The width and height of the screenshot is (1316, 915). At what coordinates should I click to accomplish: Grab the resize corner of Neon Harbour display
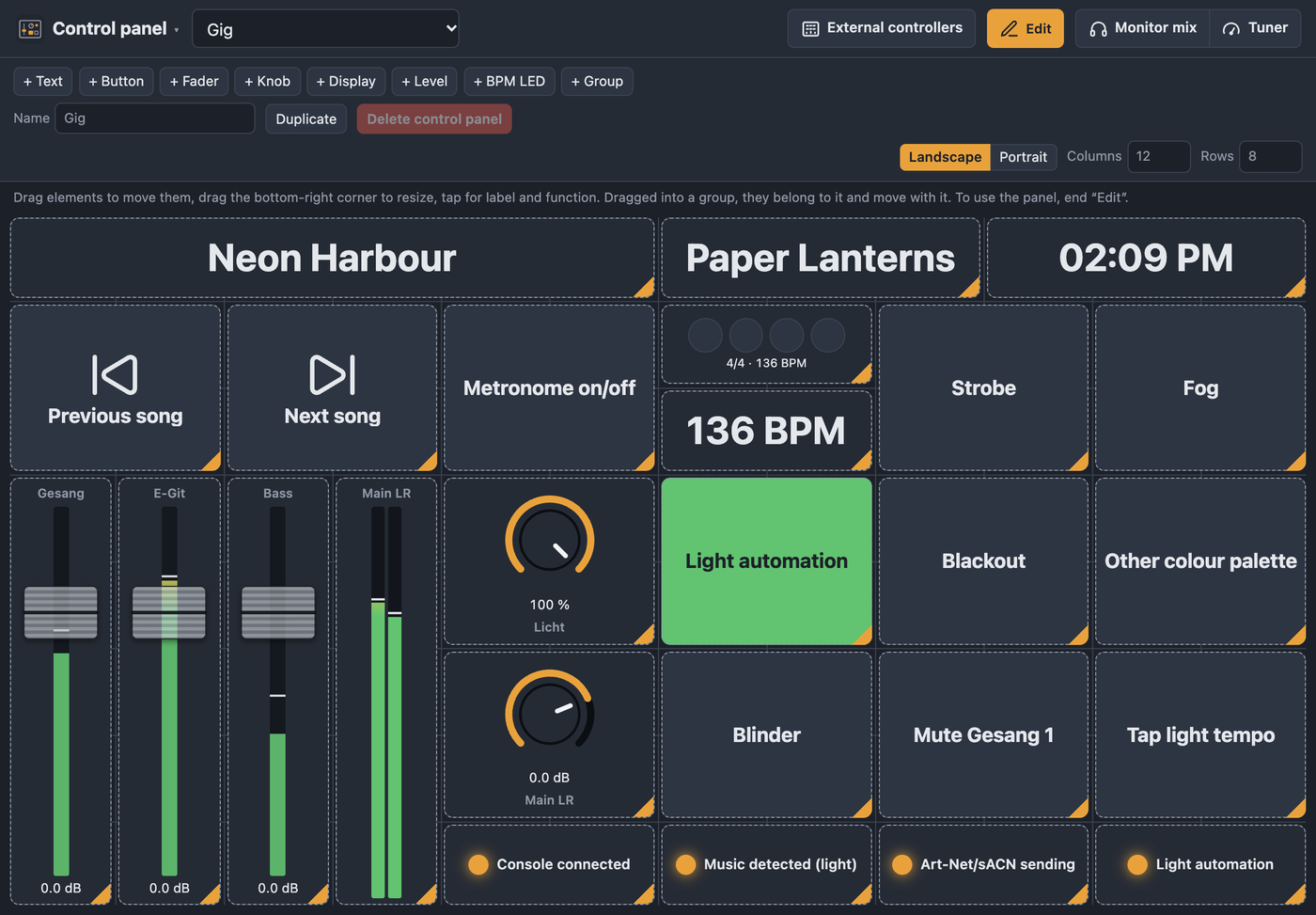645,289
